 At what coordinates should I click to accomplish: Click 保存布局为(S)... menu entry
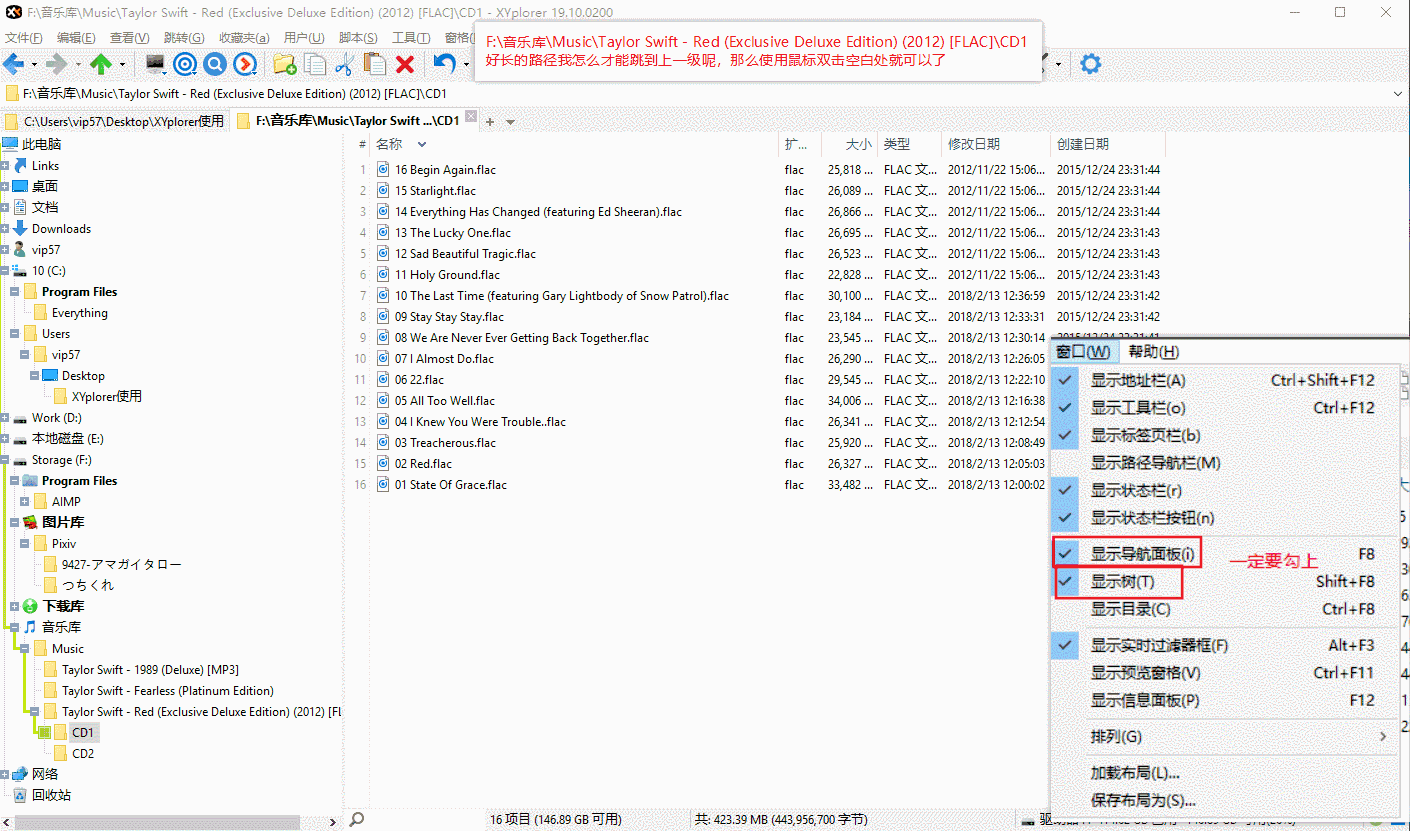1143,801
